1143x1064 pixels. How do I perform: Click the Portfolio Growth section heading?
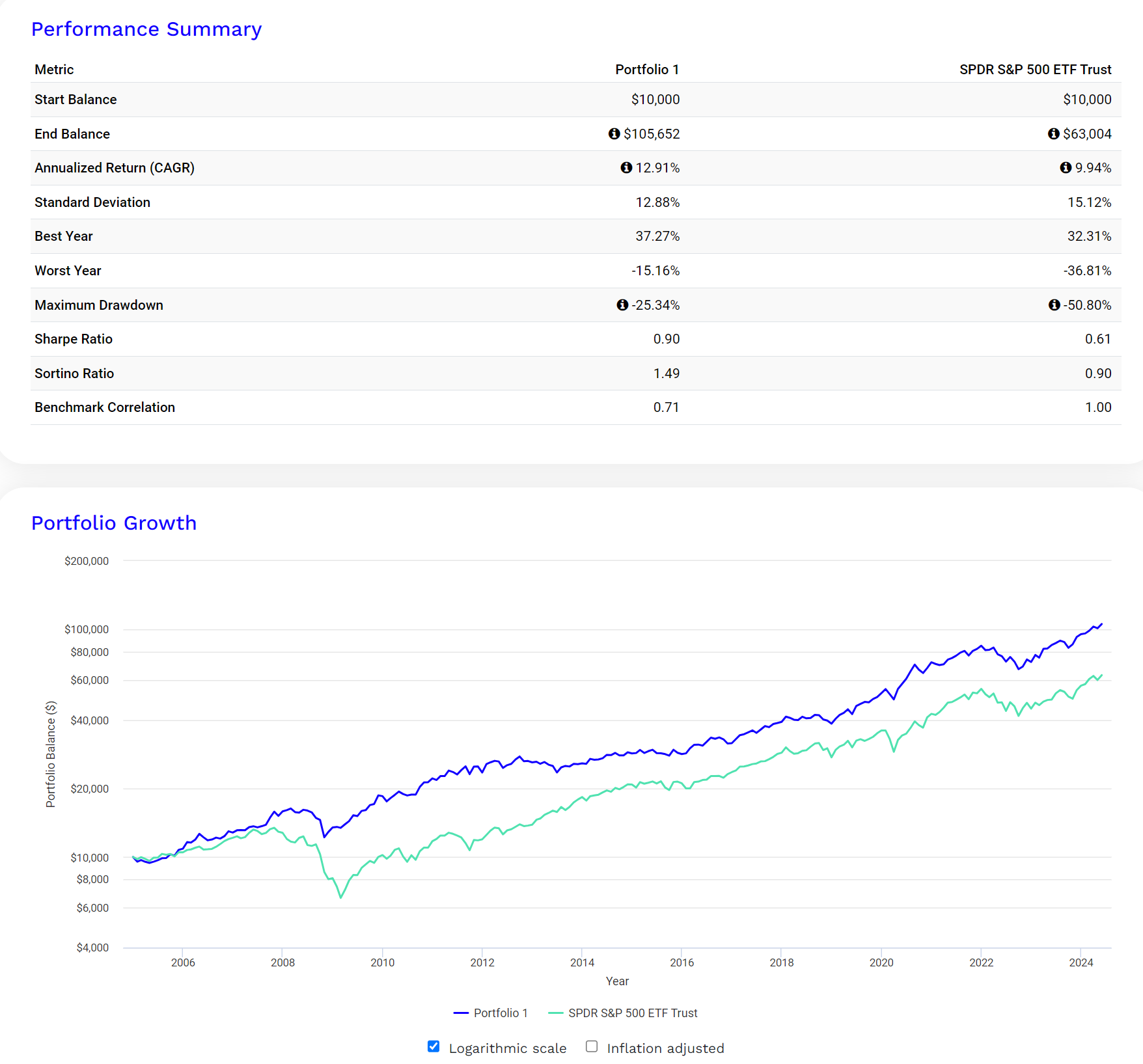114,523
